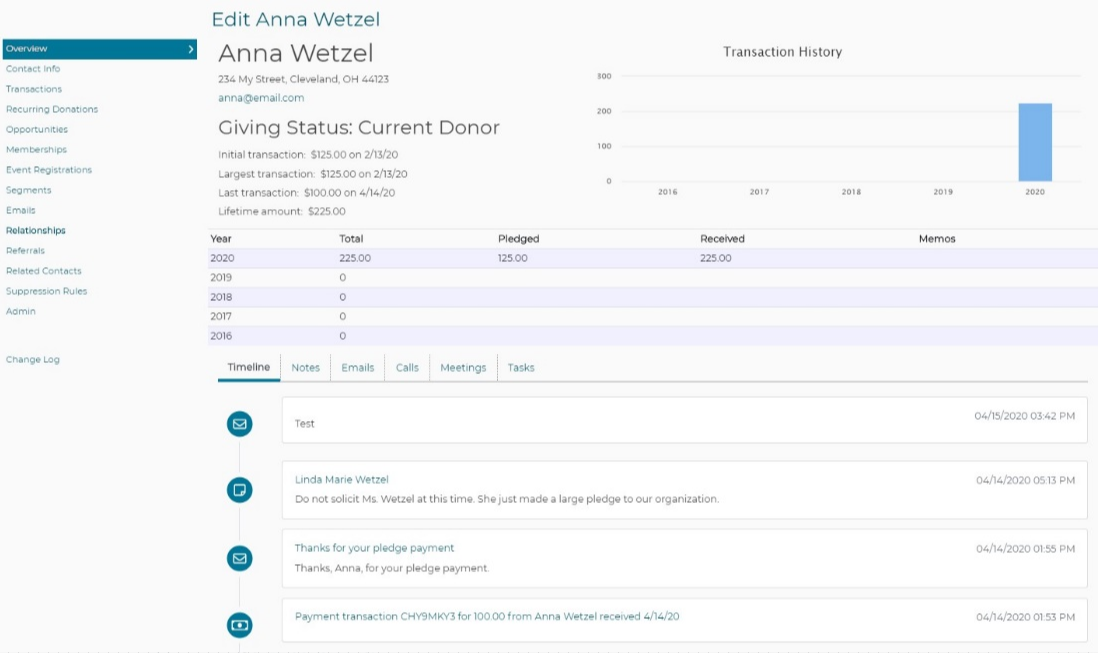
Task: Open the Change Log
Action: [33, 360]
